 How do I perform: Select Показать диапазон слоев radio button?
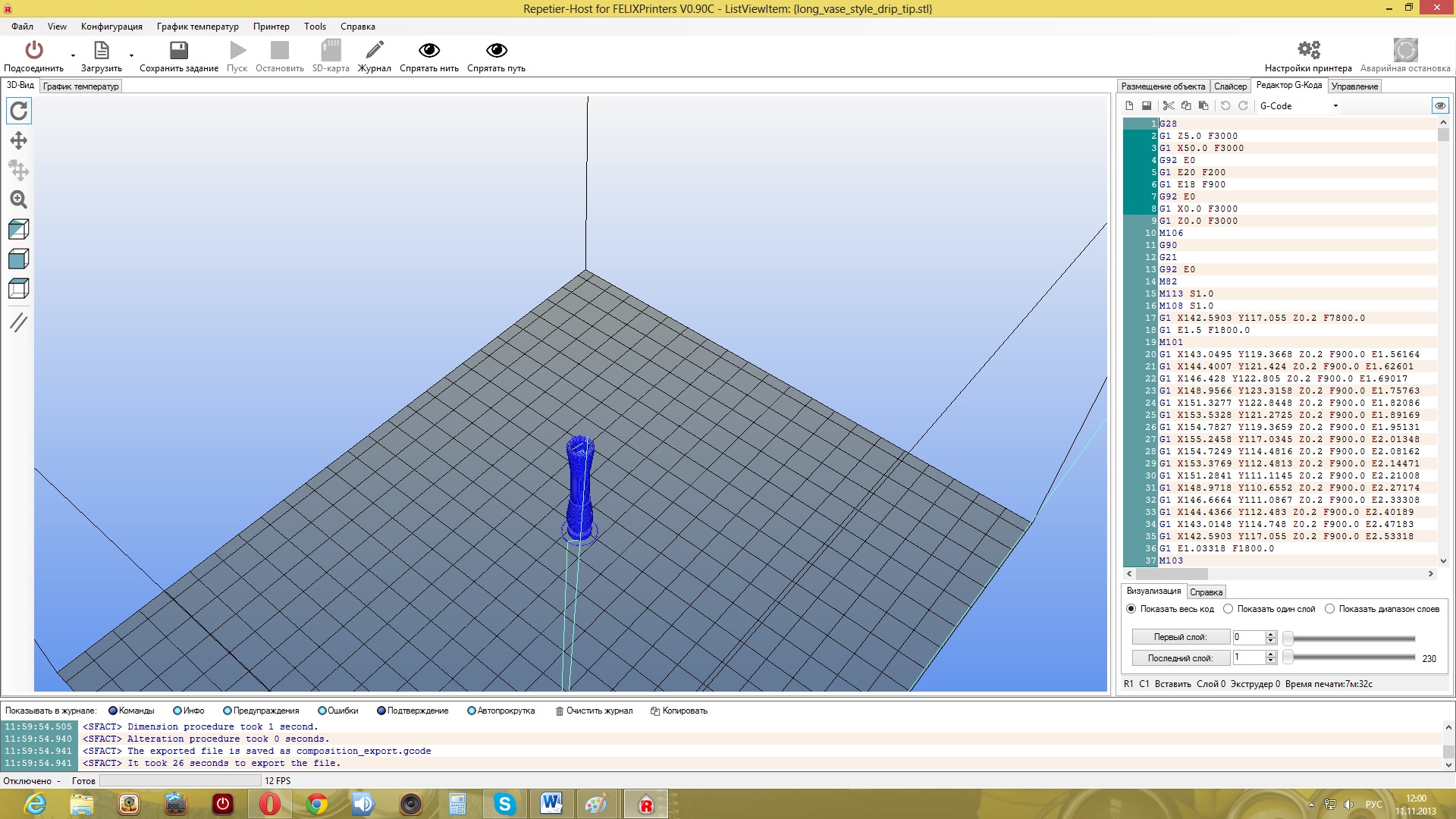pyautogui.click(x=1329, y=609)
